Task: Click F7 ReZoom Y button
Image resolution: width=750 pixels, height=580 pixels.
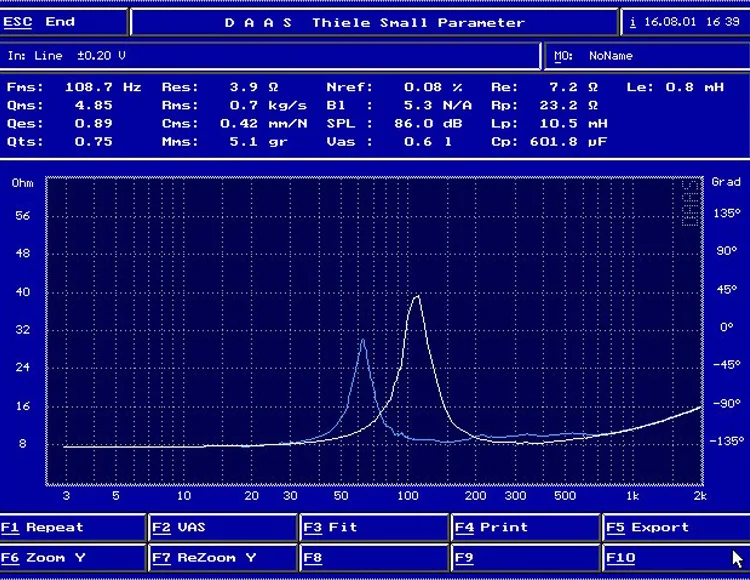Action: pyautogui.click(x=223, y=558)
